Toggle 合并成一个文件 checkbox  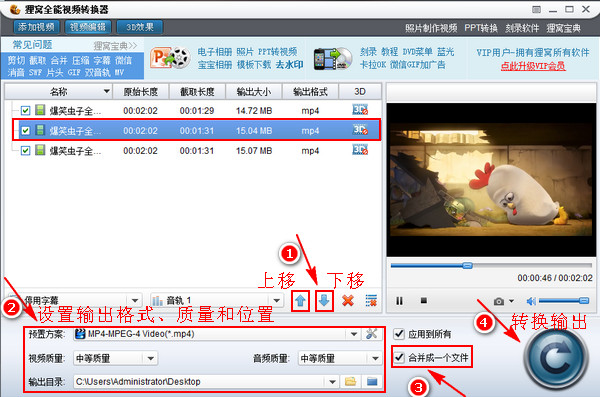[x=399, y=358]
